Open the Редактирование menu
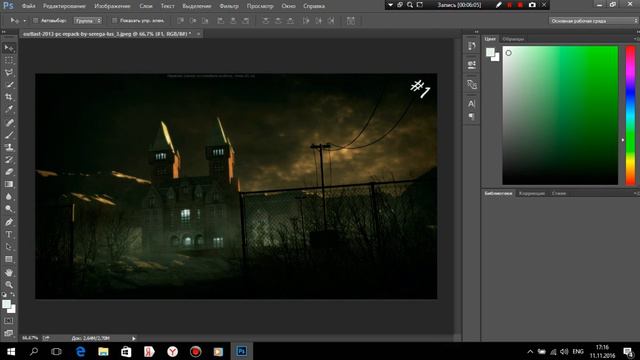640x360 pixels. [64, 6]
